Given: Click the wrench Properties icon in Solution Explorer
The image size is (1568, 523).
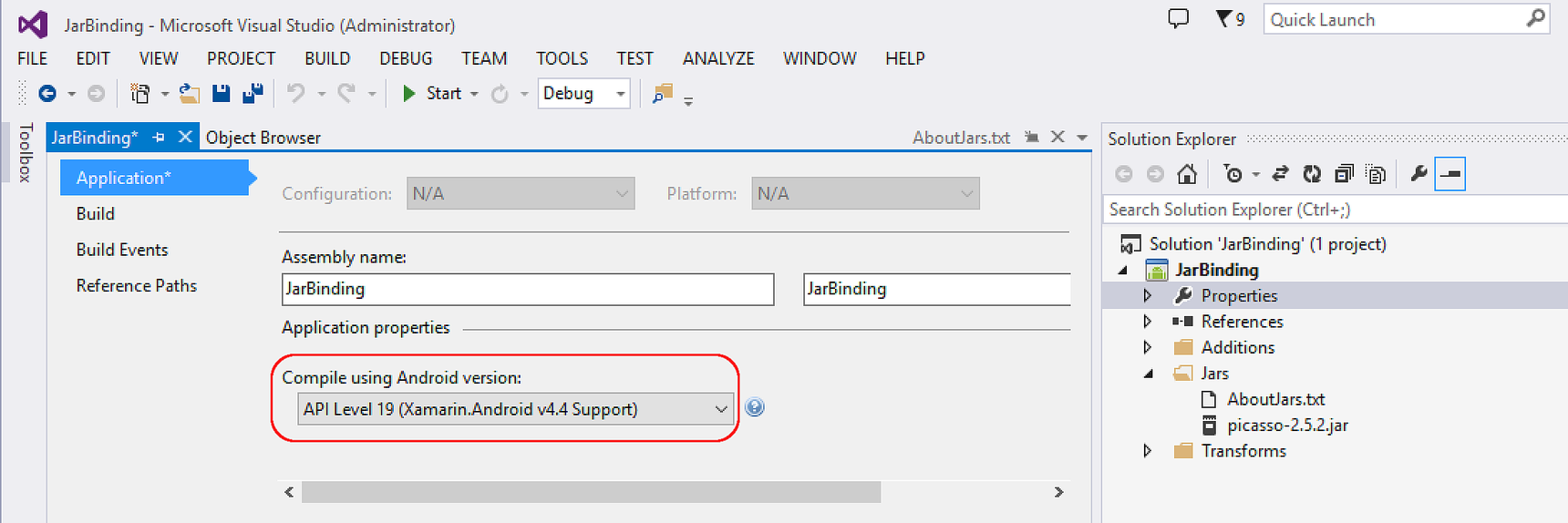Looking at the screenshot, I should click(1418, 174).
